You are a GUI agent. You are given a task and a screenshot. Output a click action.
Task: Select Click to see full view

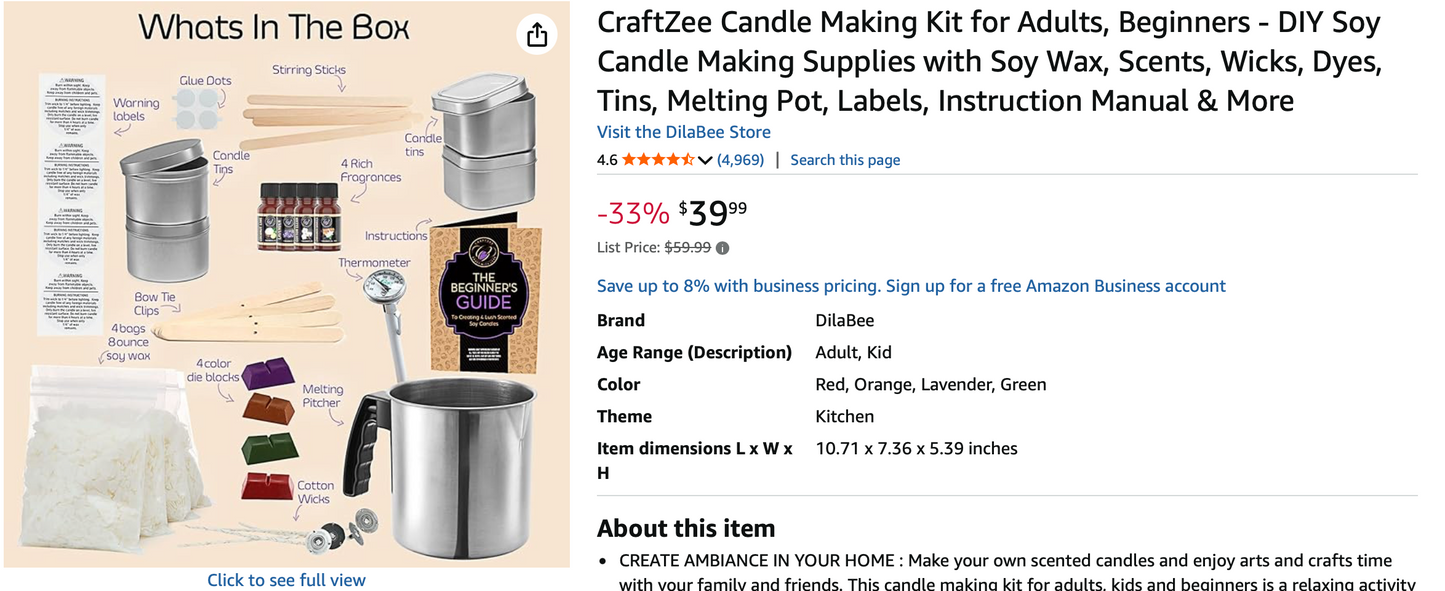[x=286, y=579]
